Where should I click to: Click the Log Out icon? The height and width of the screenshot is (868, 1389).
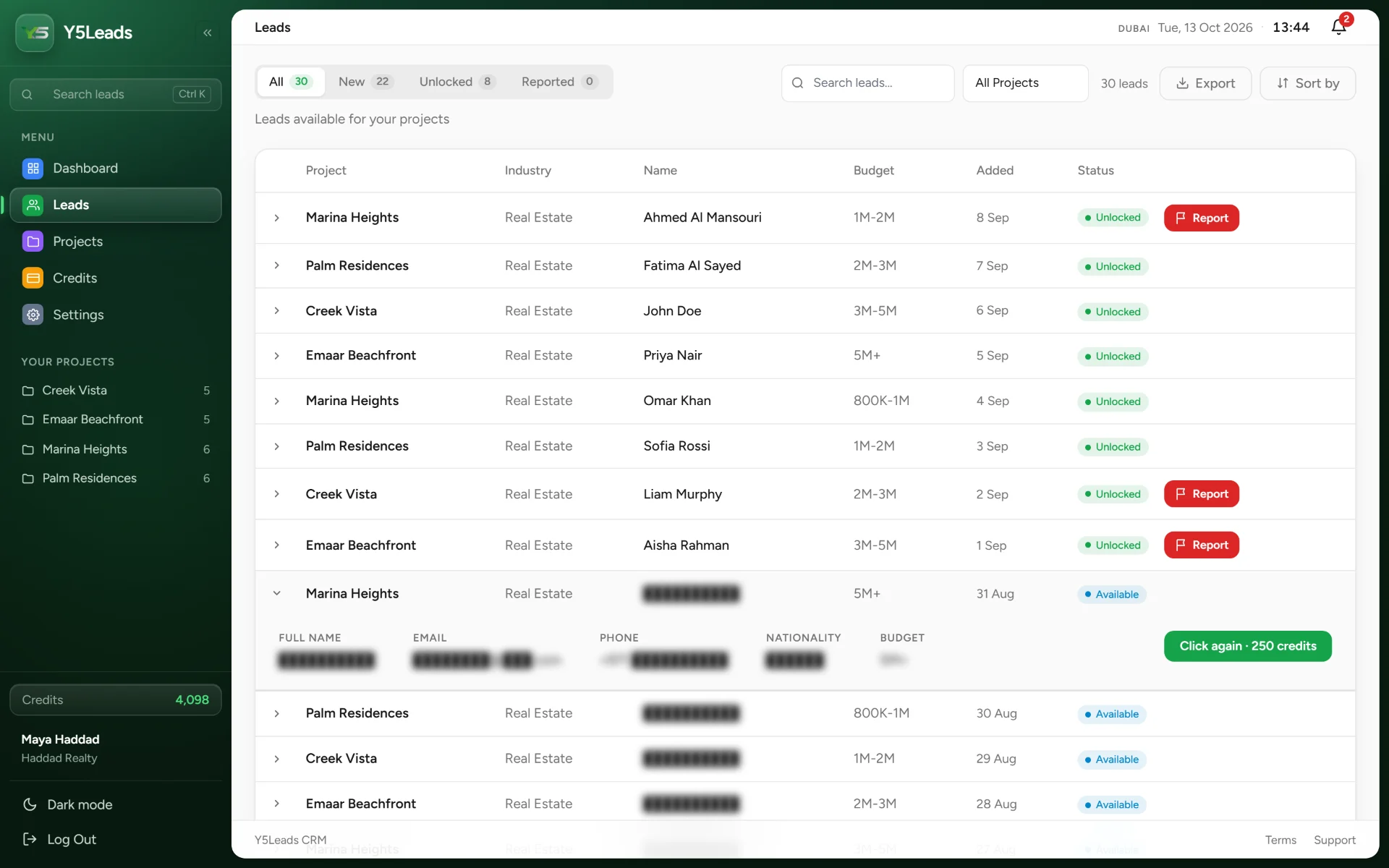point(30,839)
